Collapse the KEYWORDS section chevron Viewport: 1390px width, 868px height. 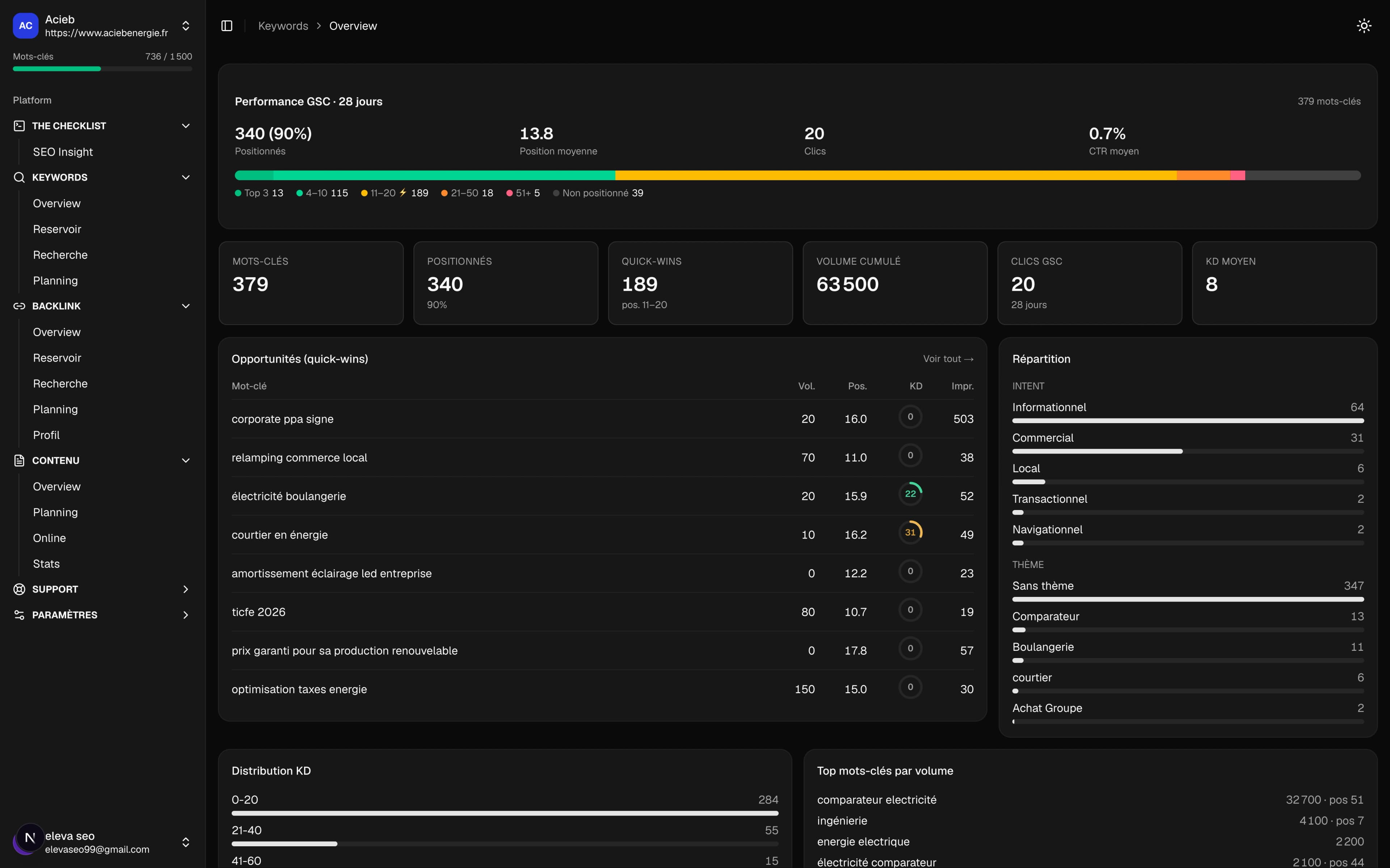click(185, 177)
